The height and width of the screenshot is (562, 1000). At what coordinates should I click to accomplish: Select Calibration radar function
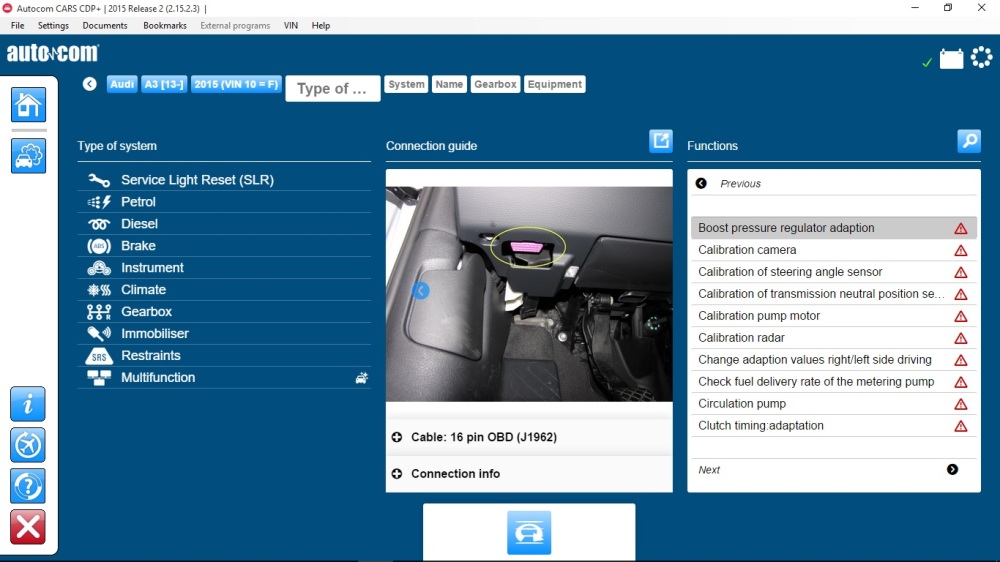834,337
